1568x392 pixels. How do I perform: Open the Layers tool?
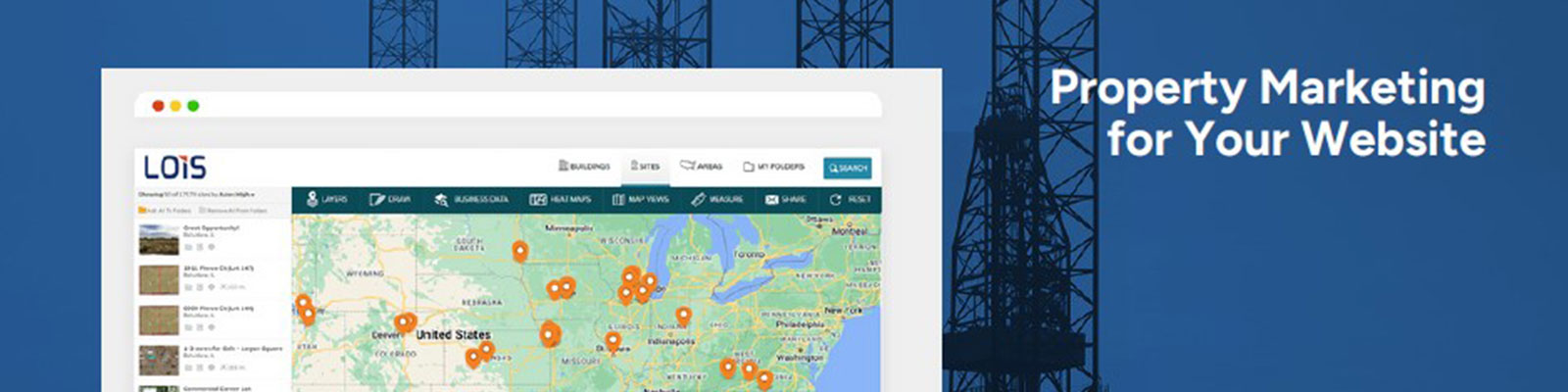pos(326,199)
